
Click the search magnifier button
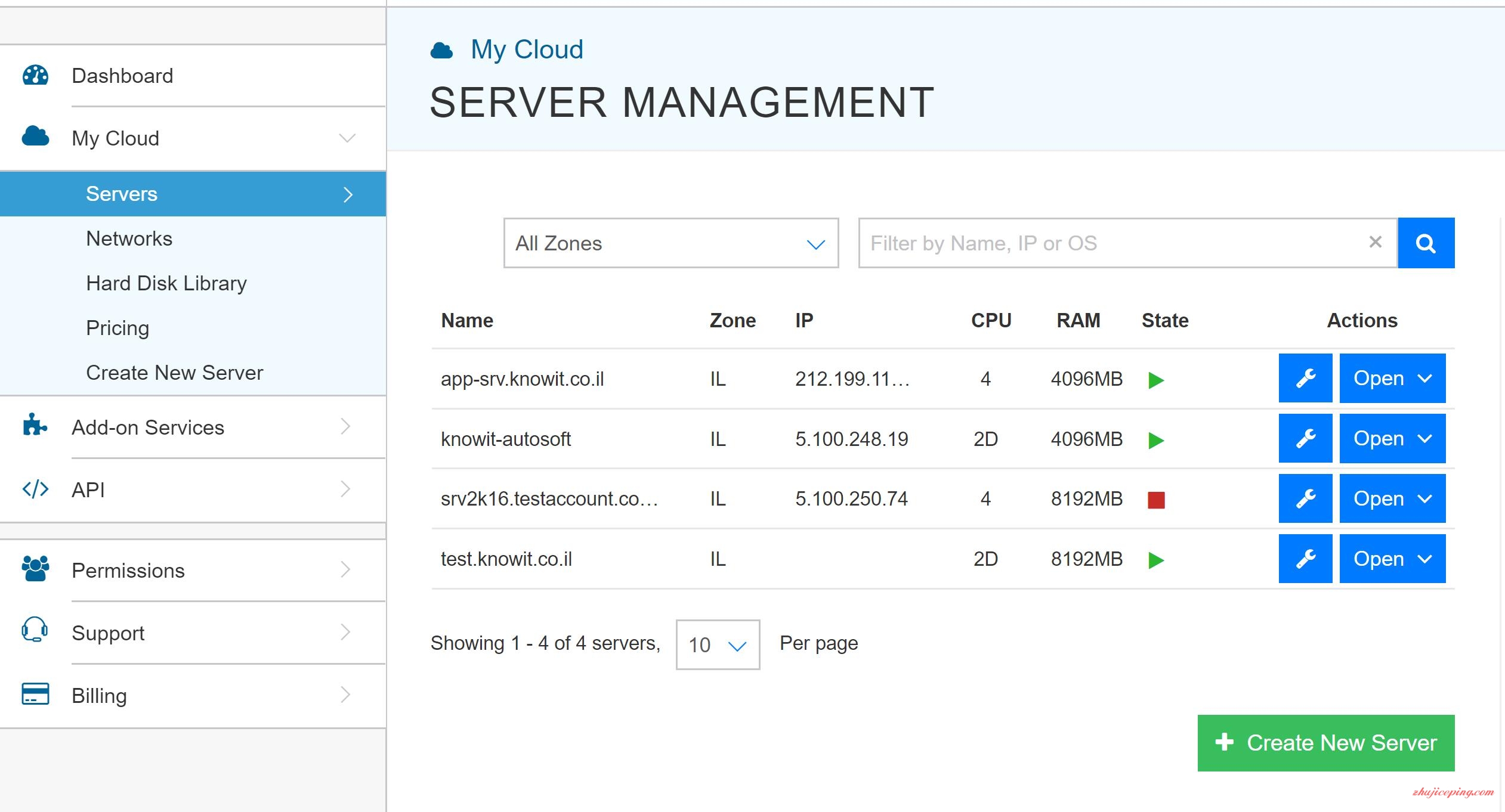point(1426,243)
